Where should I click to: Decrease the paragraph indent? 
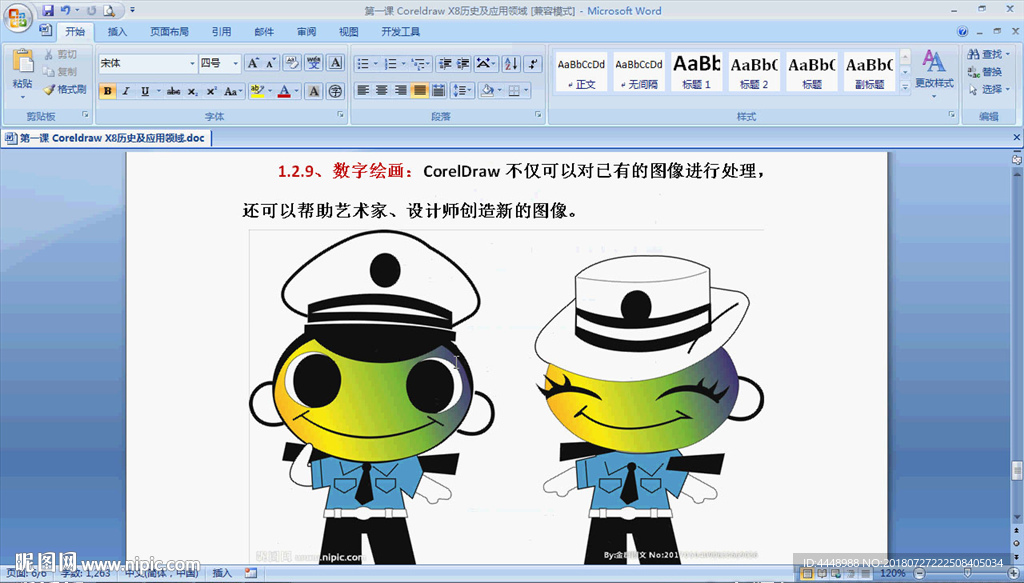tap(445, 63)
